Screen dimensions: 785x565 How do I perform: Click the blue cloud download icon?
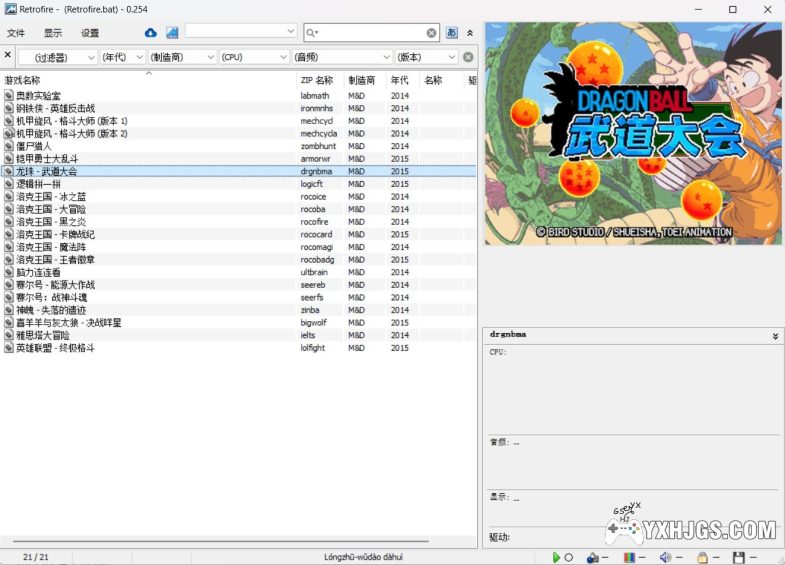151,33
